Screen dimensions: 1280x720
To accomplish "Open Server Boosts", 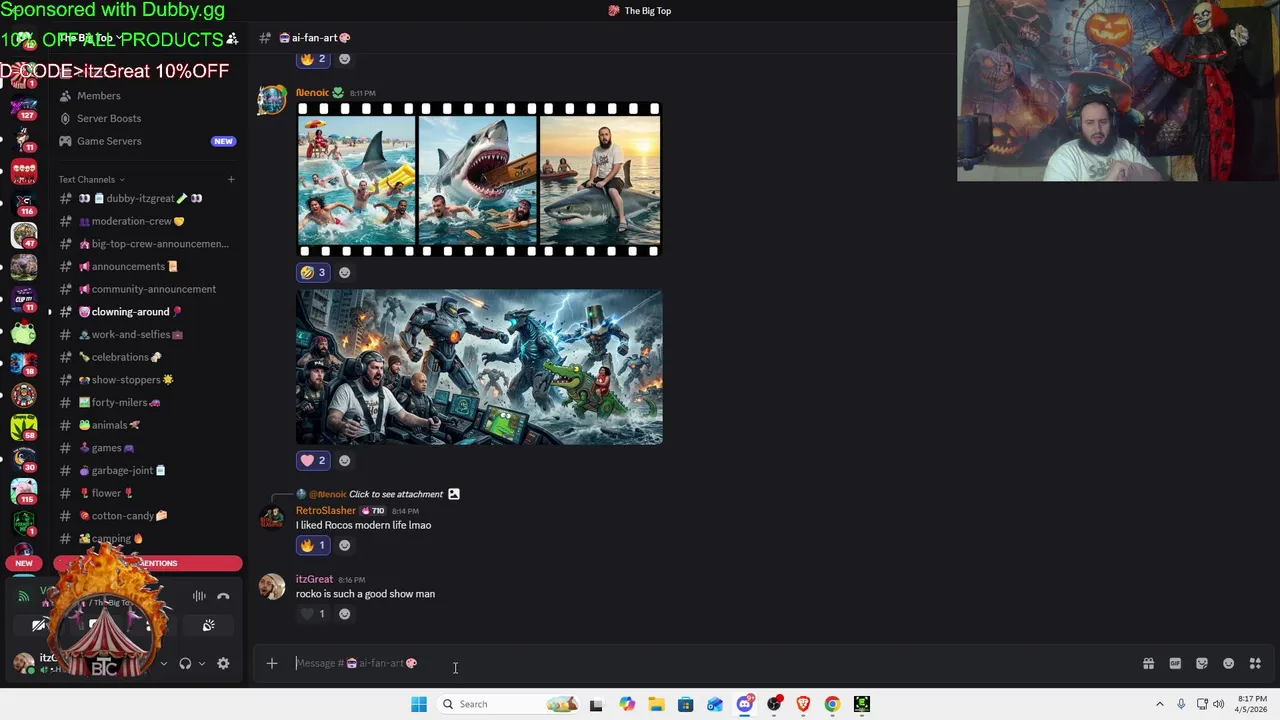I will point(109,118).
